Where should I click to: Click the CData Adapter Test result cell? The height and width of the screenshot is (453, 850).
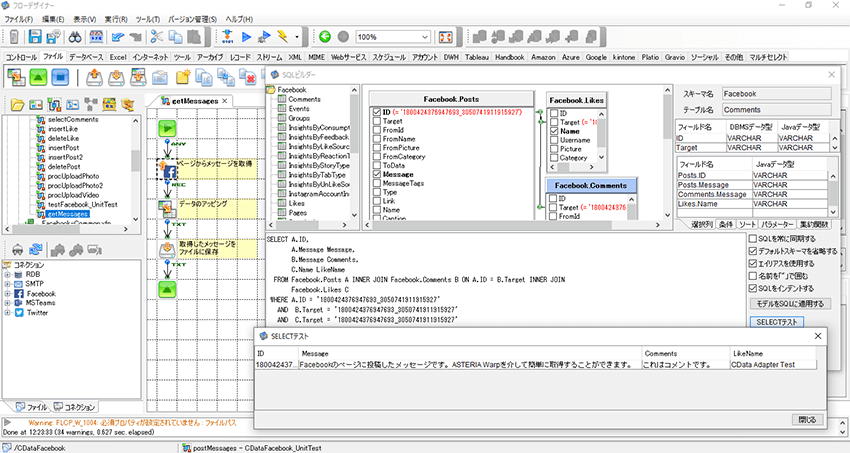tap(773, 365)
